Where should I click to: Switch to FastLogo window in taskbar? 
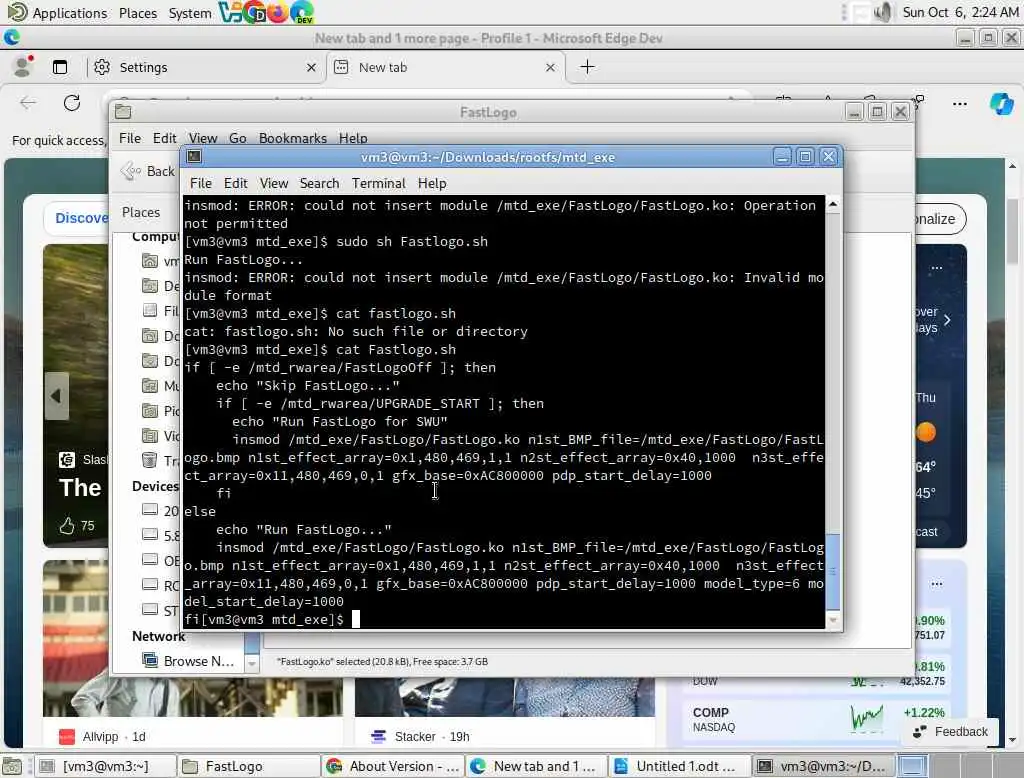click(x=248, y=766)
